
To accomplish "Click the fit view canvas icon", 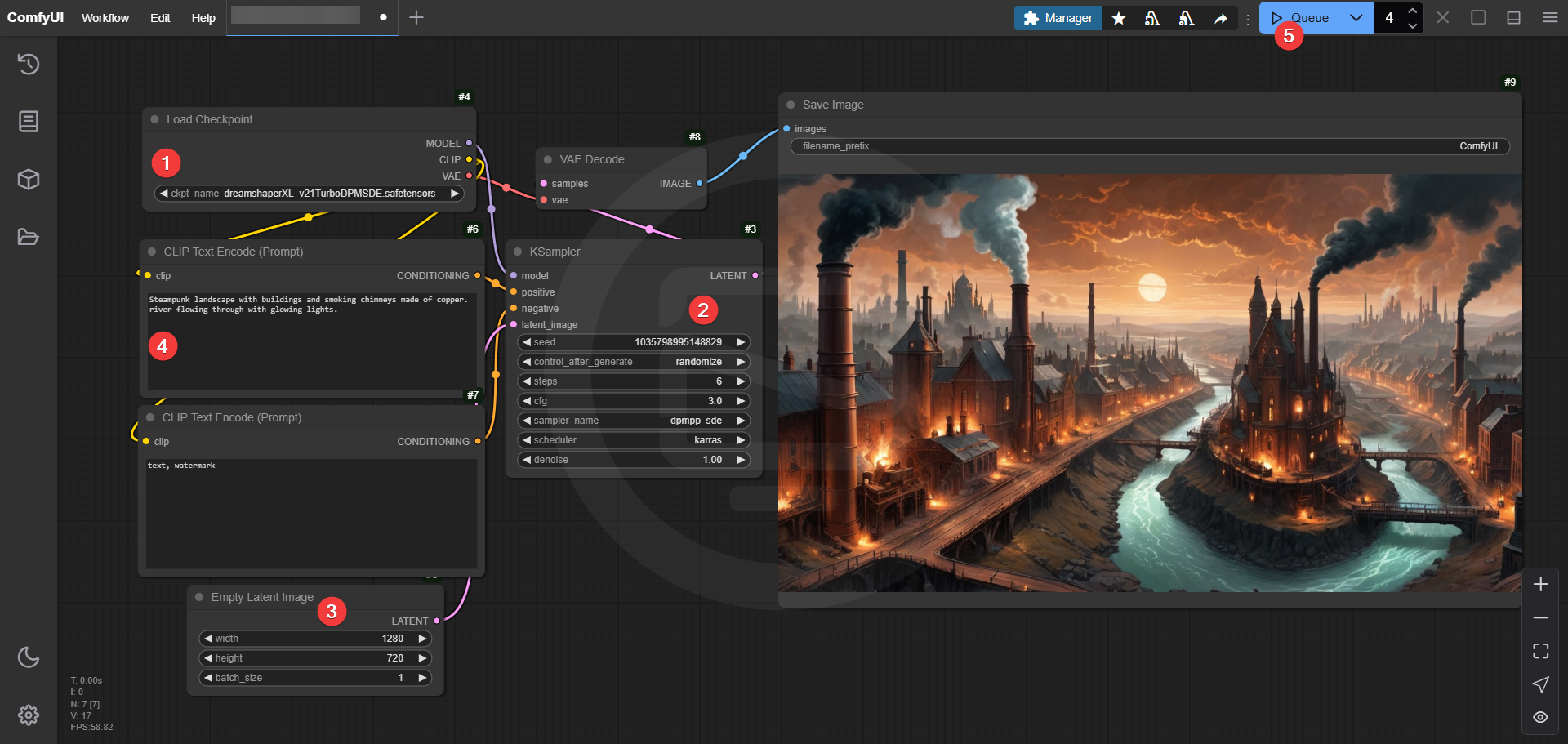I will (1540, 651).
